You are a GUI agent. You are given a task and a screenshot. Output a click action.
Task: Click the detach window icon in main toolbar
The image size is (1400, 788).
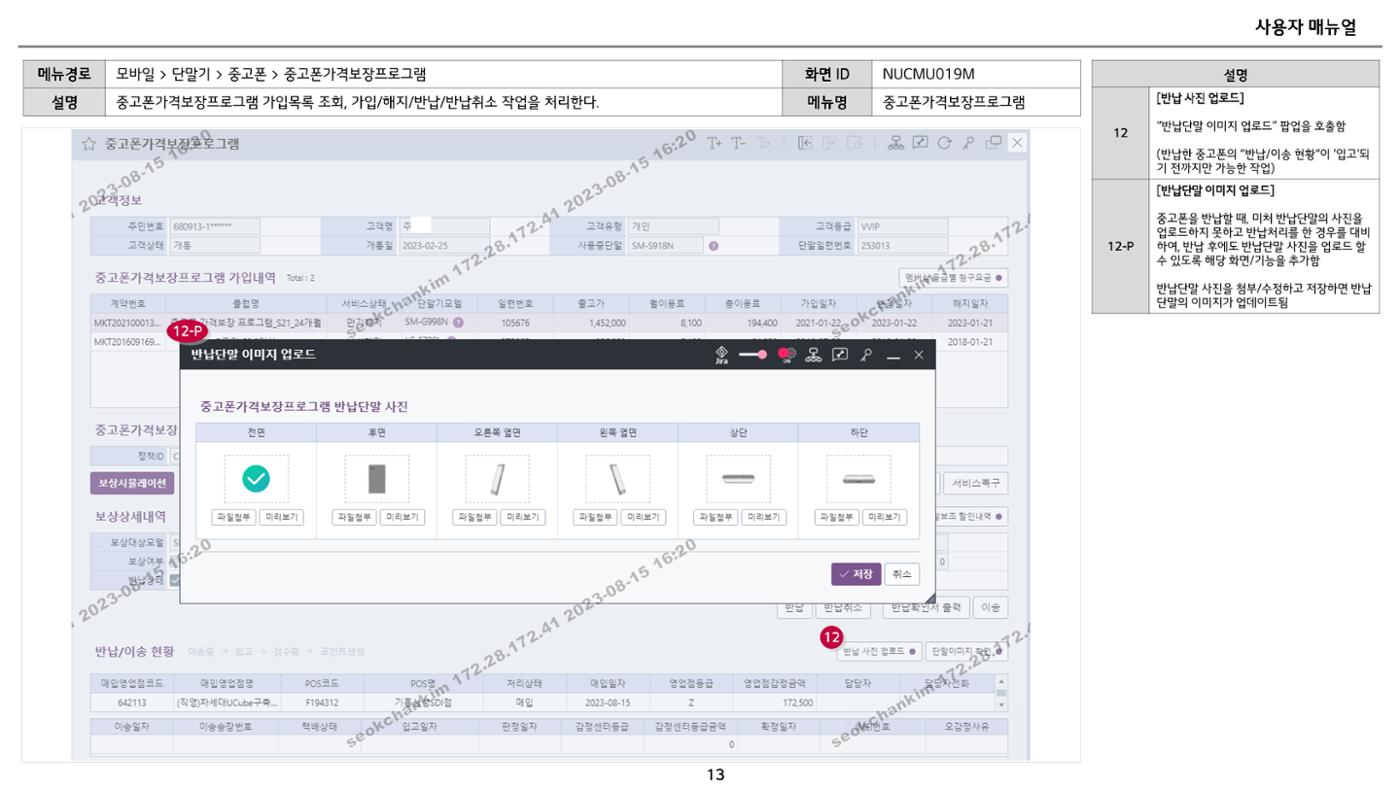point(992,143)
